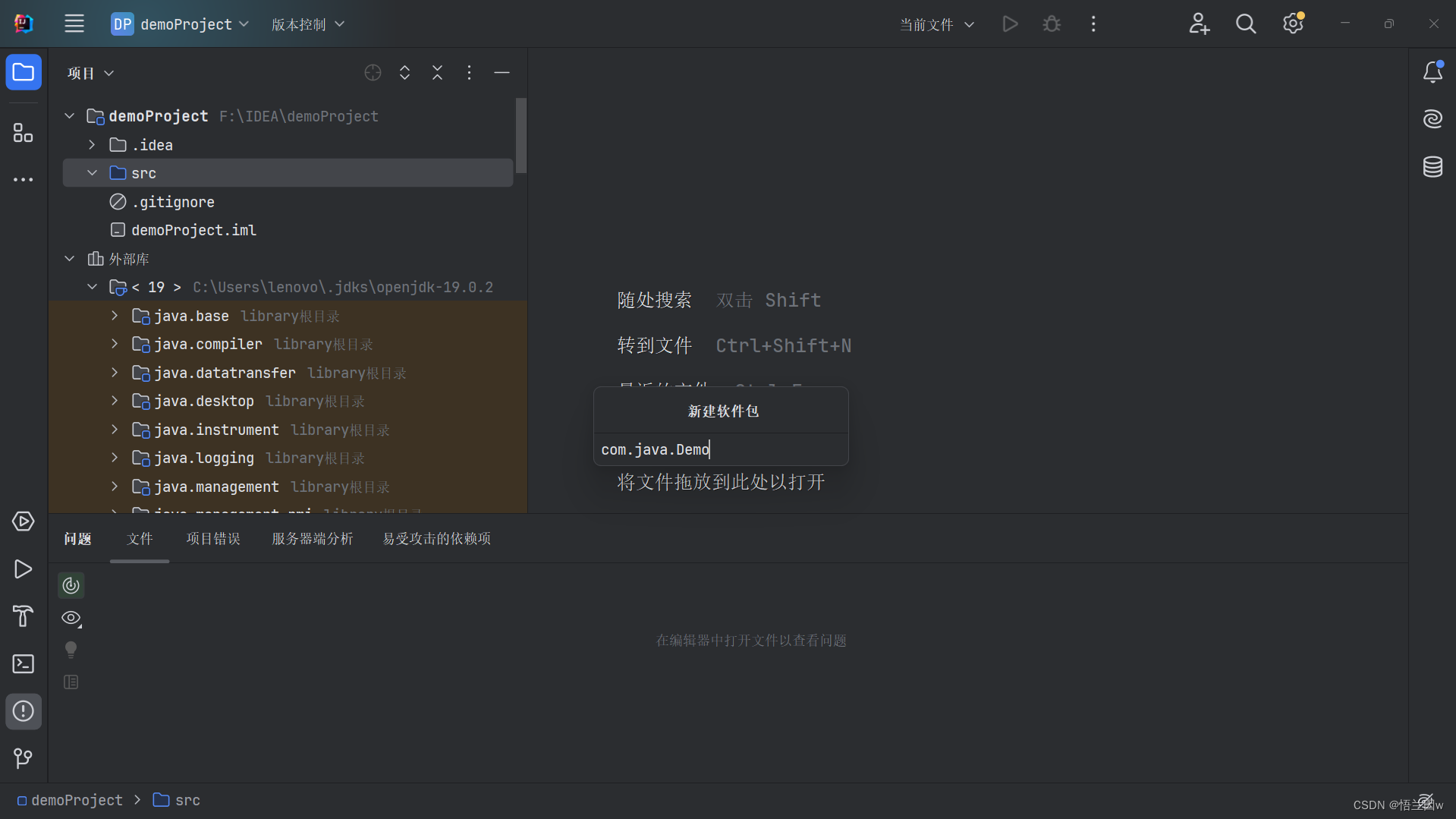Open the Notifications bell
Image resolution: width=1456 pixels, height=819 pixels.
[1432, 72]
